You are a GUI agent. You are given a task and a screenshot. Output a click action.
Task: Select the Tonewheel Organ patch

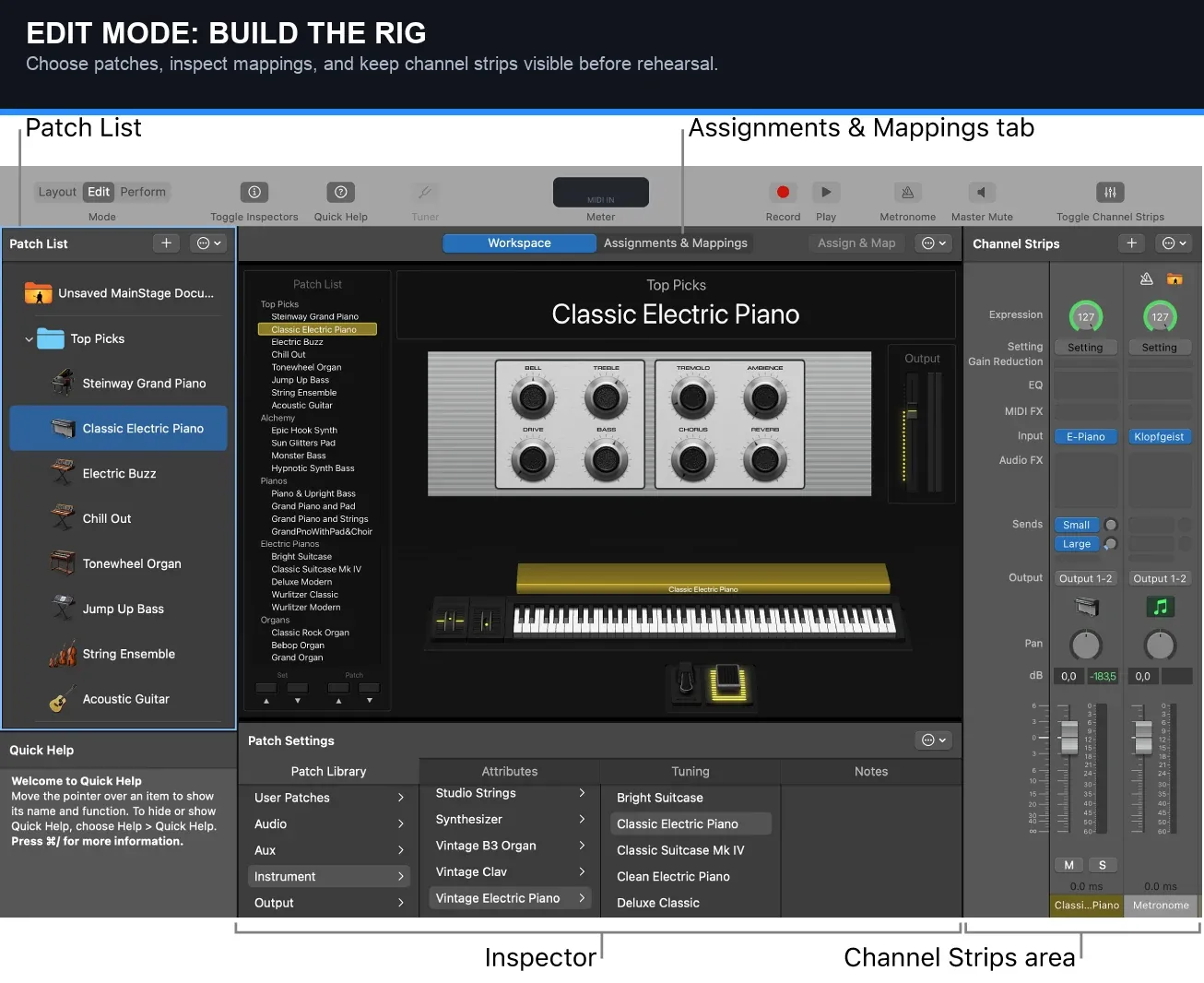[118, 564]
